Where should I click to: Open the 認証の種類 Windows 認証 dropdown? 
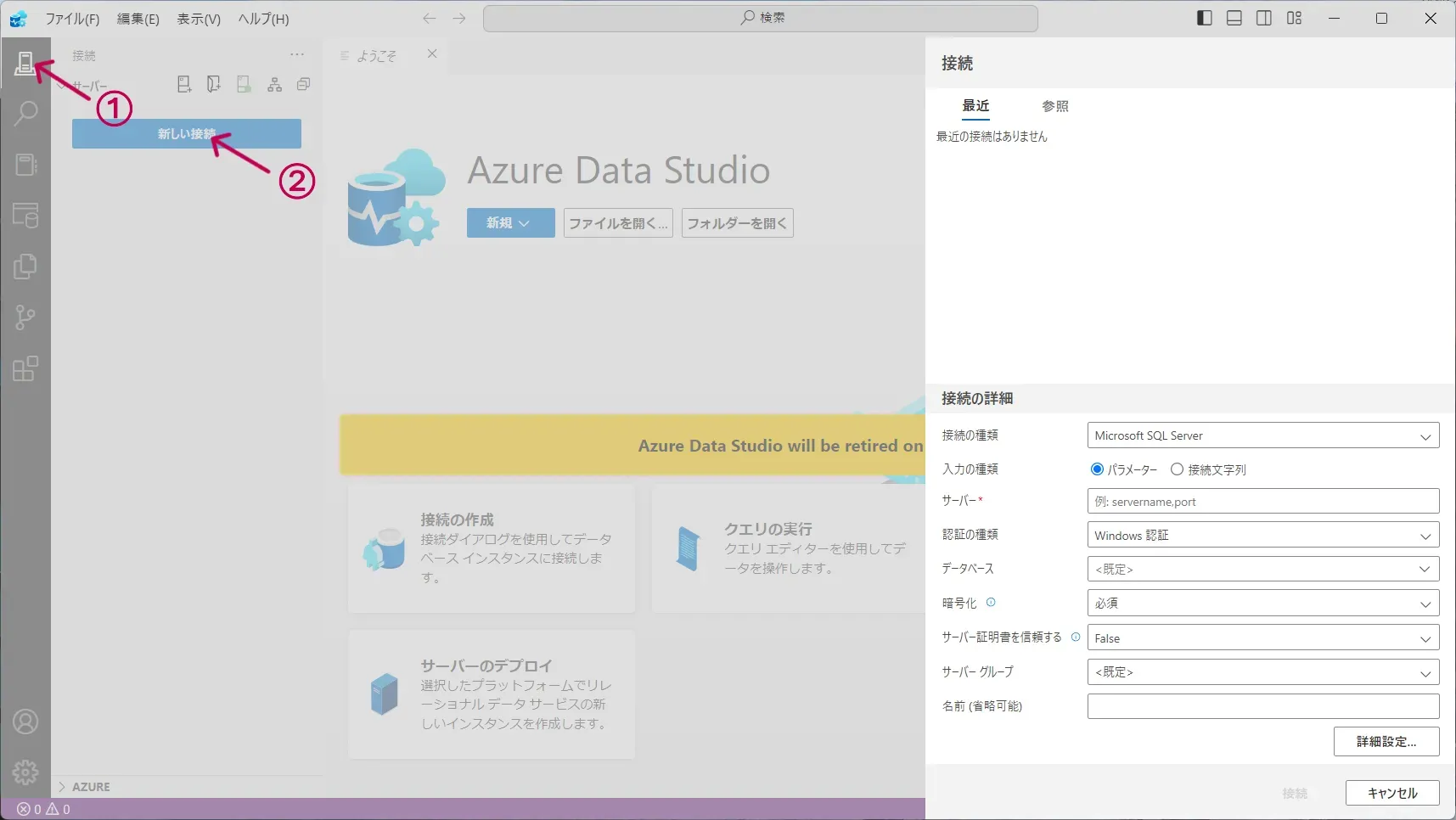(x=1263, y=536)
